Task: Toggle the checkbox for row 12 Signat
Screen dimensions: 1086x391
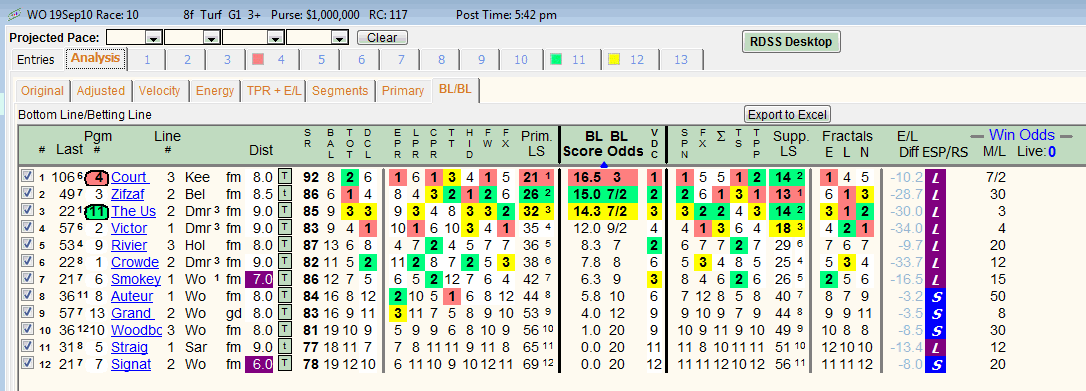Action: click(x=27, y=363)
